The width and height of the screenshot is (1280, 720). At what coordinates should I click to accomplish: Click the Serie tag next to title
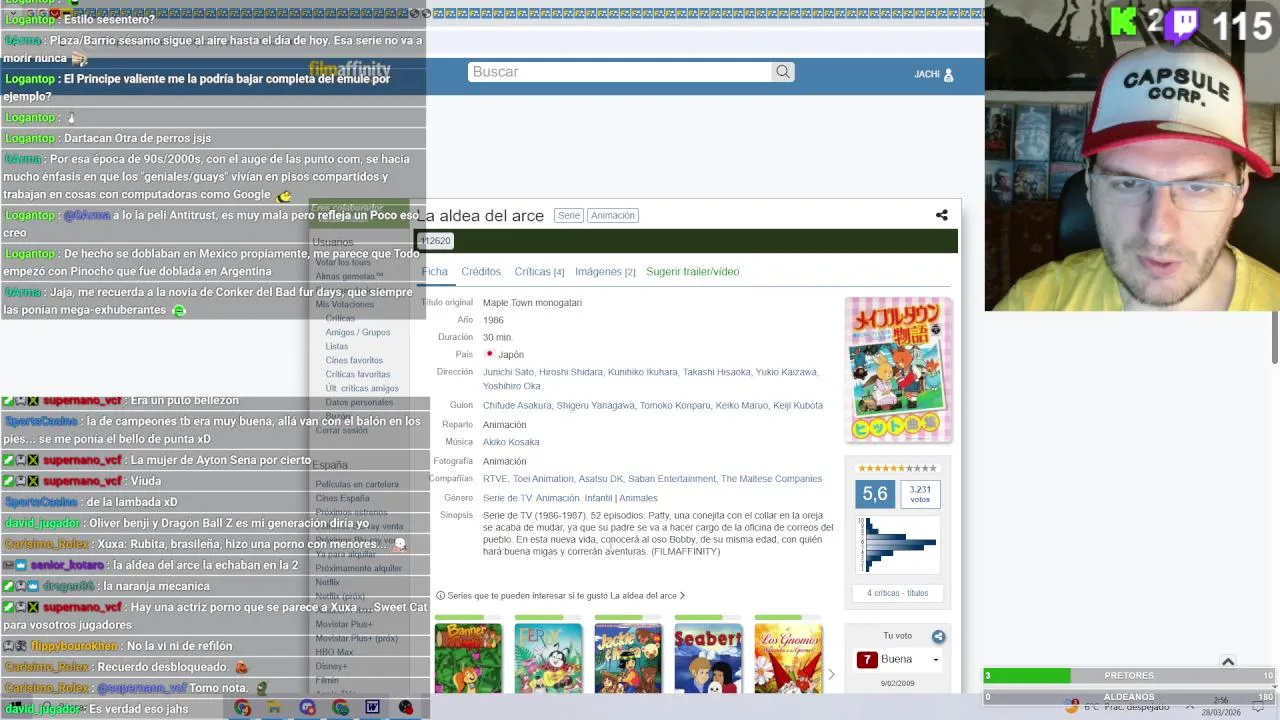tap(569, 215)
